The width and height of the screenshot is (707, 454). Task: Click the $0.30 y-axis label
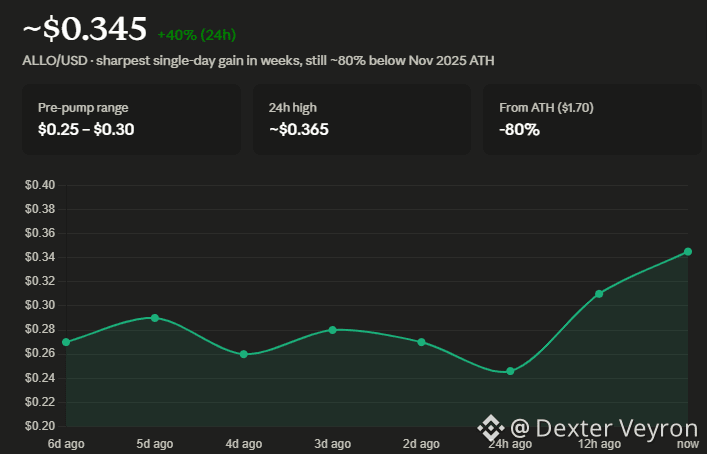point(40,305)
